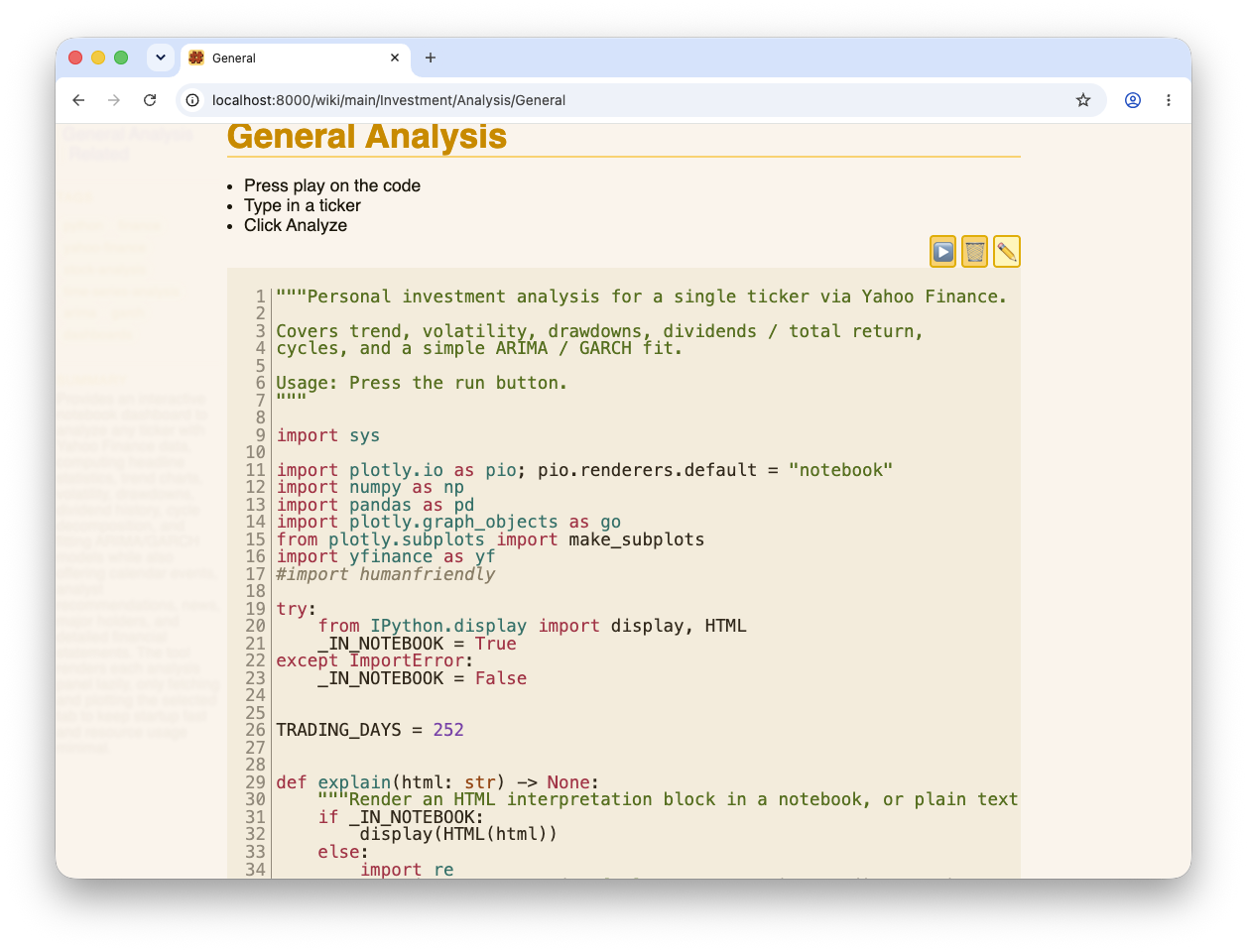Viewport: 1247px width, 952px height.
Task: Open a new browser tab
Action: point(431,58)
